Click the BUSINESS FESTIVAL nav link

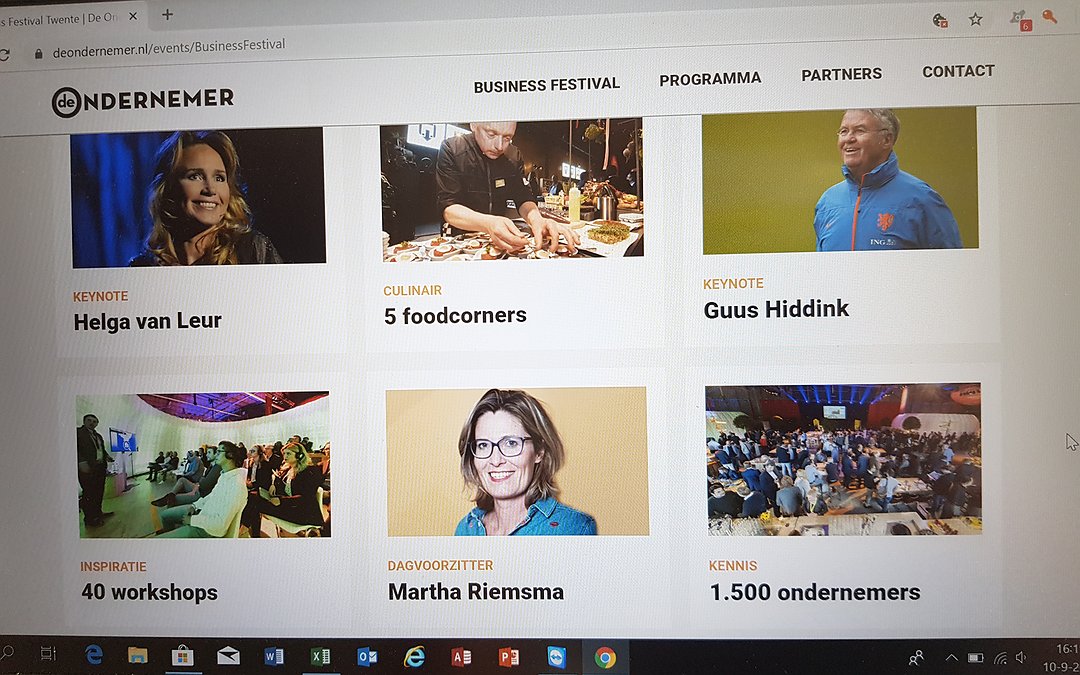tap(547, 85)
